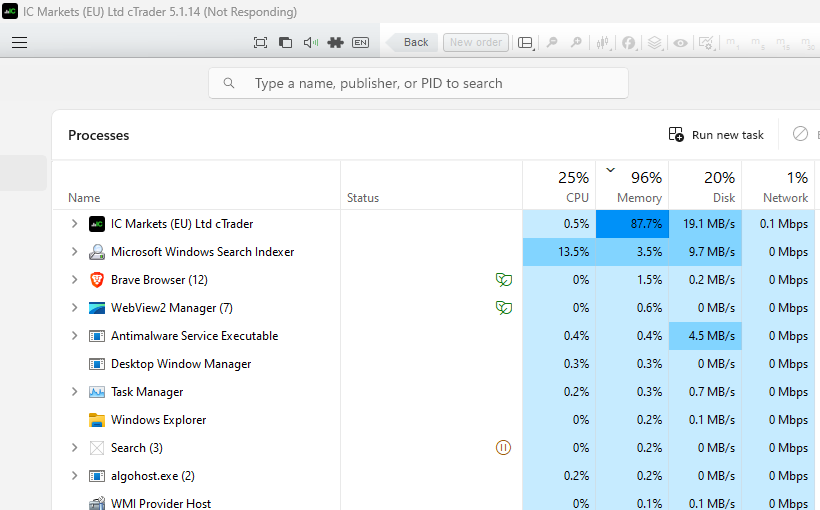Click the Run new task icon
Image resolution: width=820 pixels, height=510 pixels.
click(x=676, y=134)
